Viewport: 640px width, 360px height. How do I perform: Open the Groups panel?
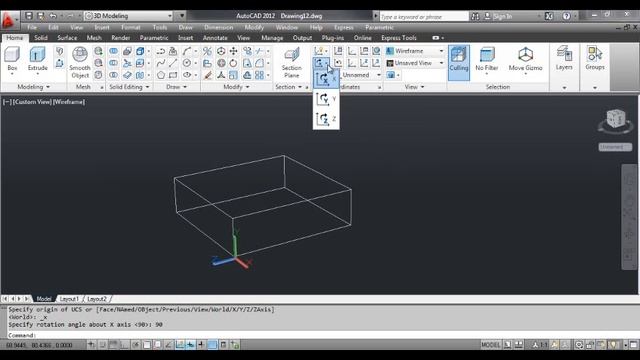pyautogui.click(x=595, y=59)
